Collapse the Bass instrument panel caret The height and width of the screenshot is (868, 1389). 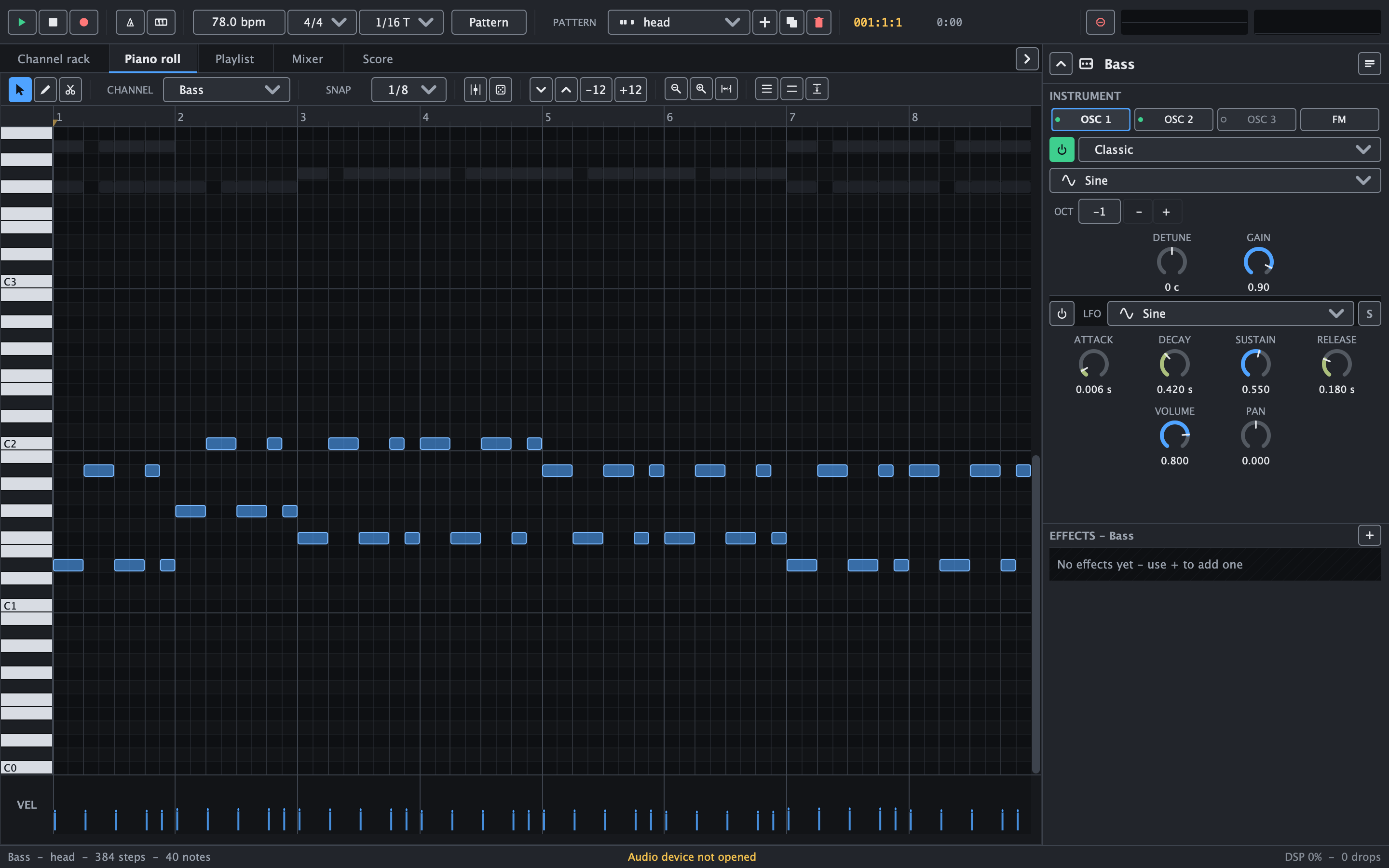click(1061, 64)
